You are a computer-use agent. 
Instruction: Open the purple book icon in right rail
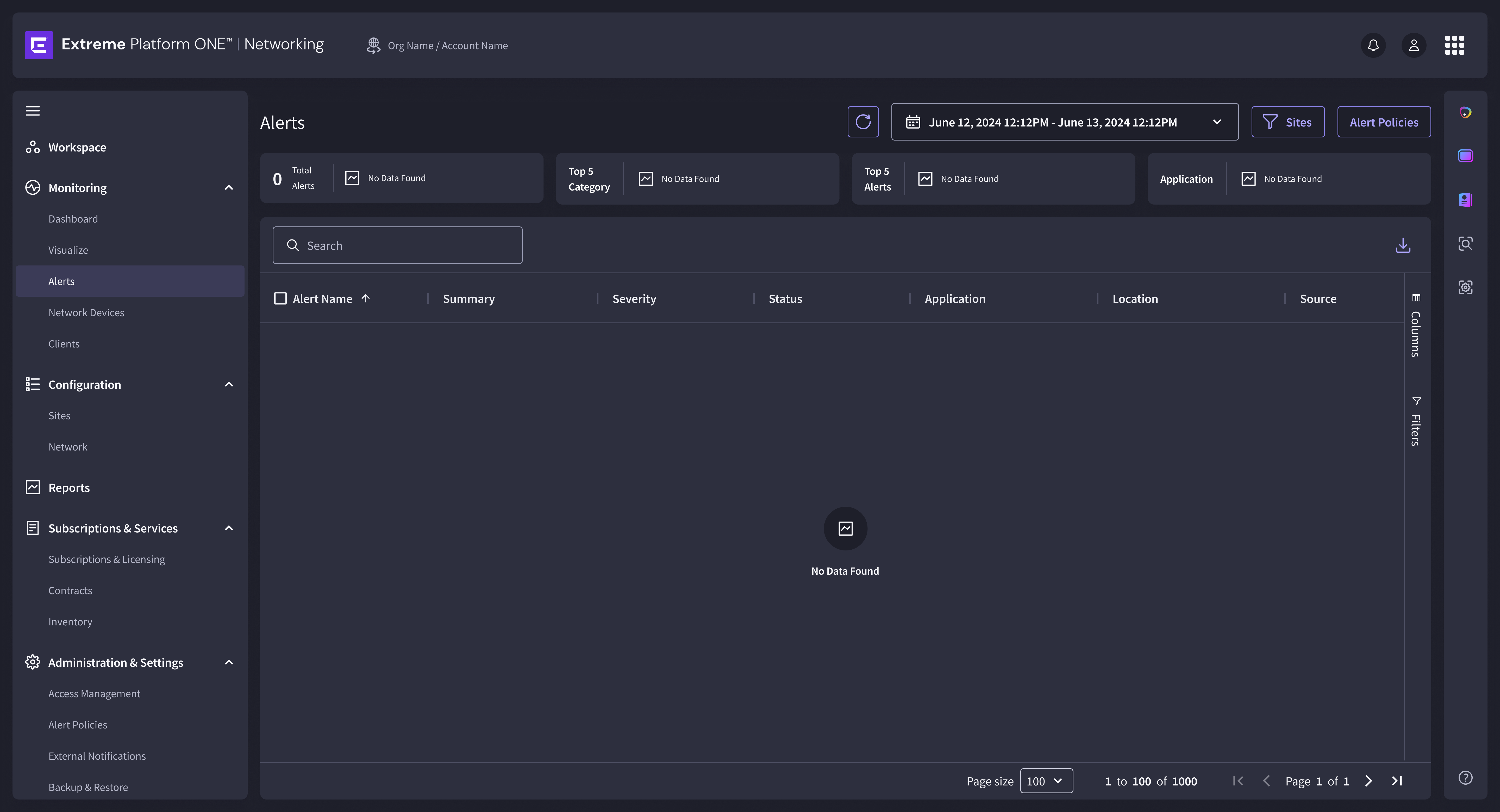click(1465, 200)
